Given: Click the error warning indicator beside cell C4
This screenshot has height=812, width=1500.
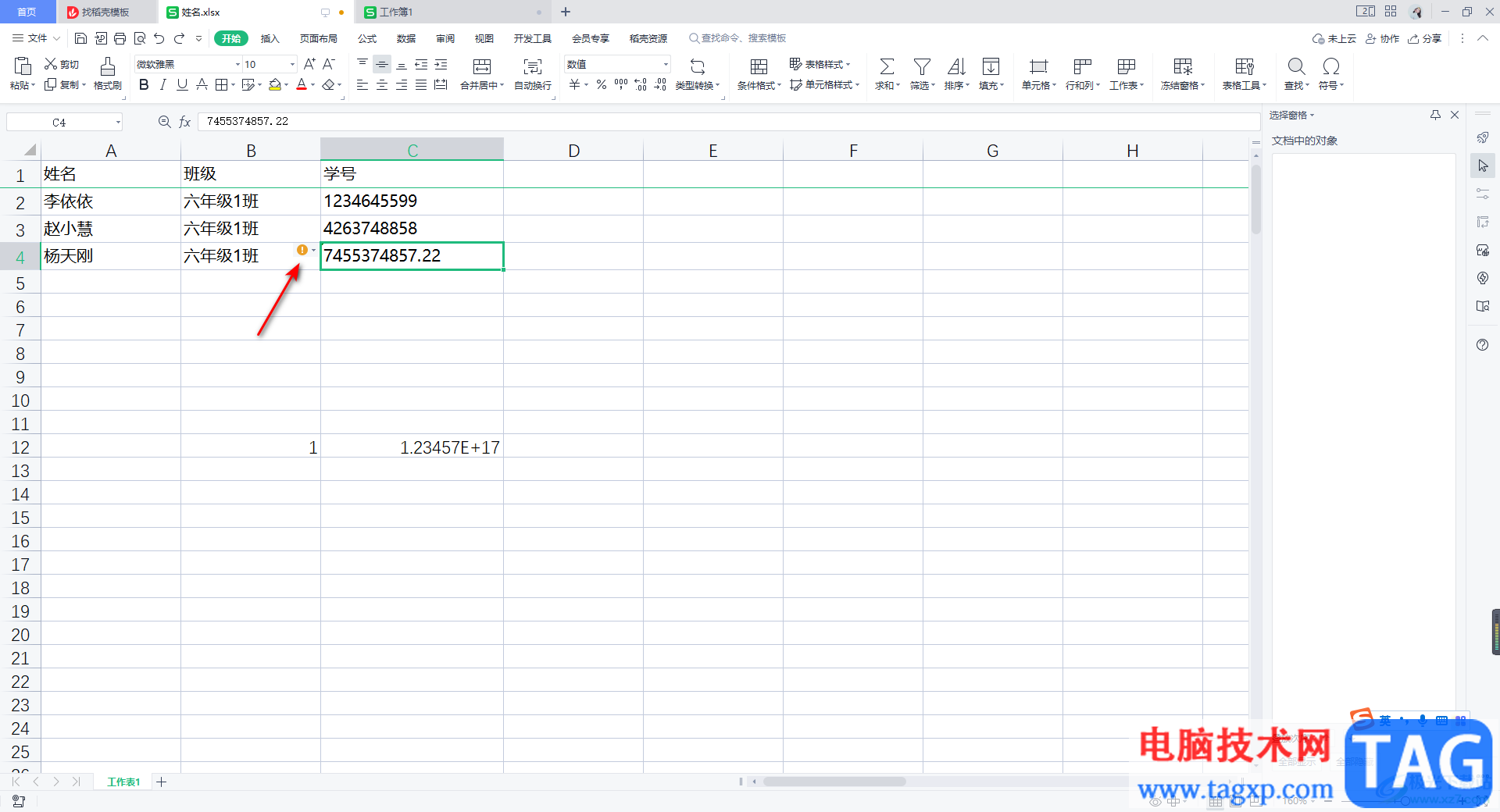Looking at the screenshot, I should pyautogui.click(x=302, y=250).
